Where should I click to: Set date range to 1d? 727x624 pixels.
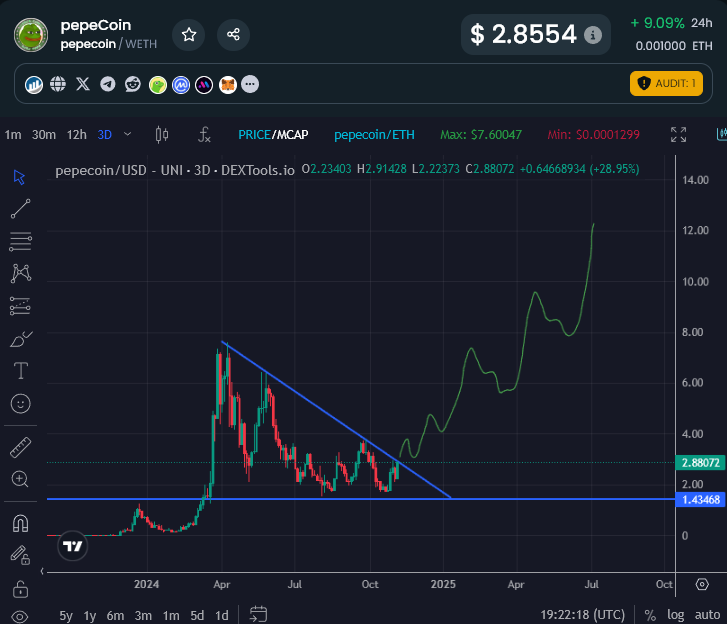point(222,616)
